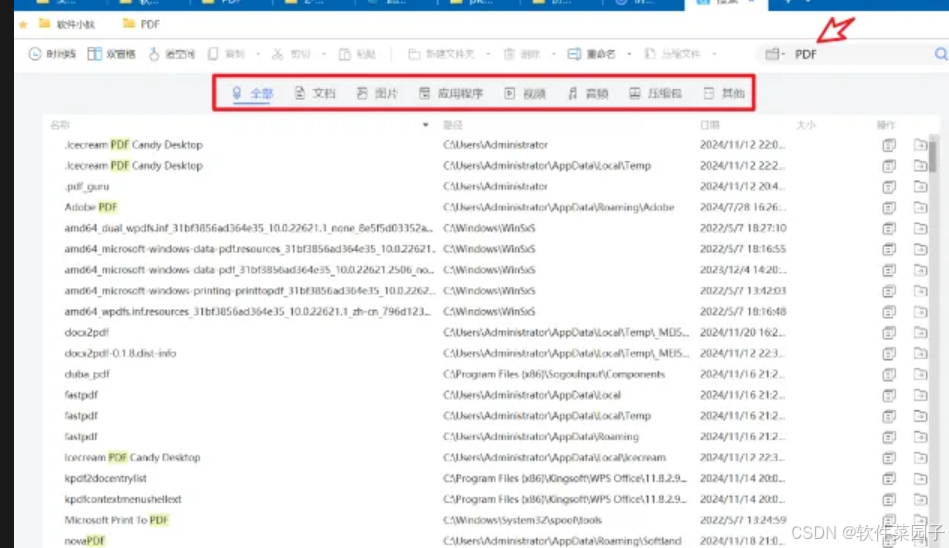
Task: Open the PDF favorites folder shortcut
Action: click(x=140, y=24)
